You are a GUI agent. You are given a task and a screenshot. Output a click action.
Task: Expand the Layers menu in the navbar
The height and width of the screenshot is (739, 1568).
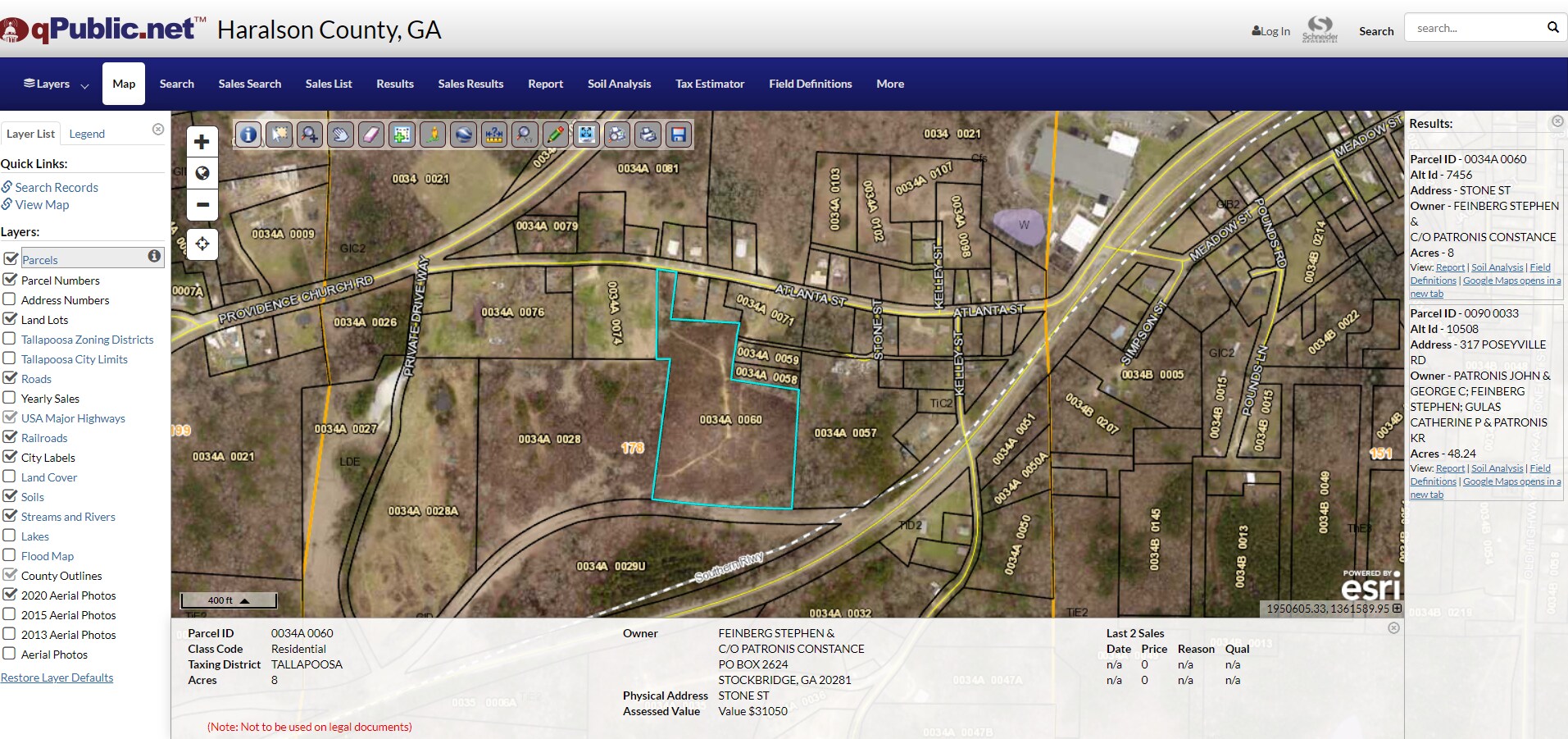(x=52, y=84)
